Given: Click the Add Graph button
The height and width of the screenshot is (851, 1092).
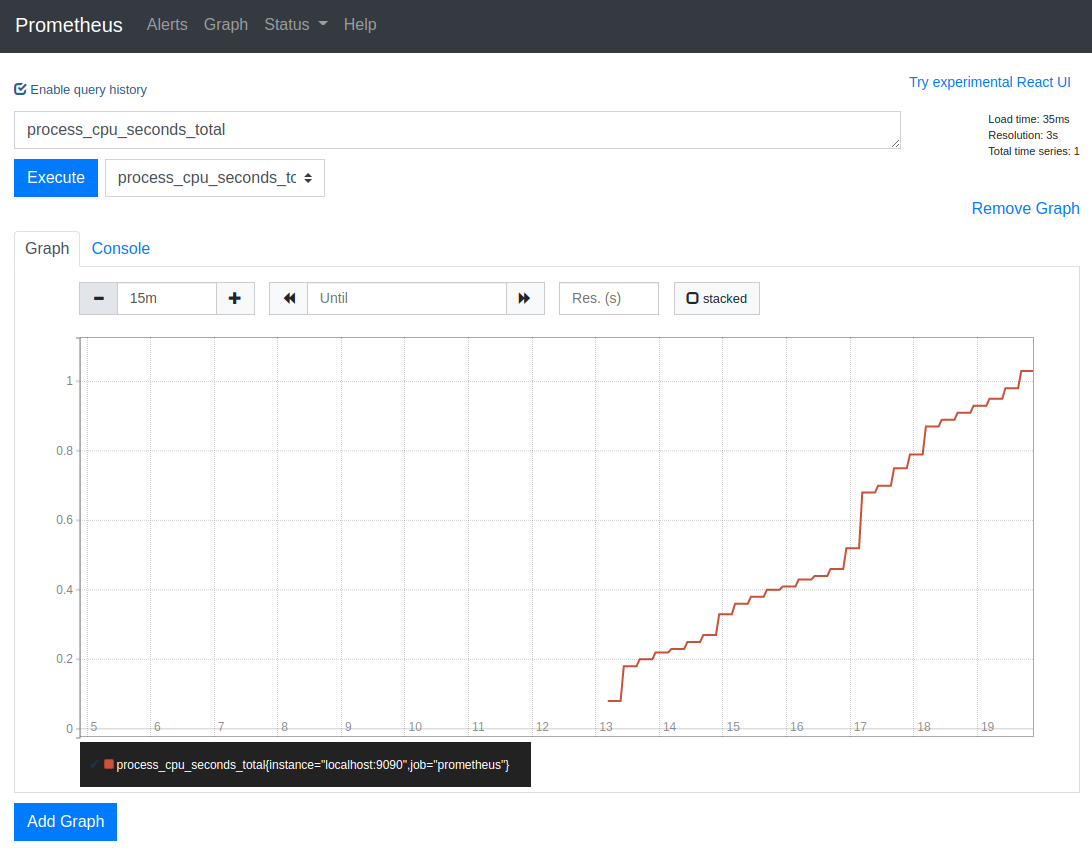Looking at the screenshot, I should tap(65, 822).
